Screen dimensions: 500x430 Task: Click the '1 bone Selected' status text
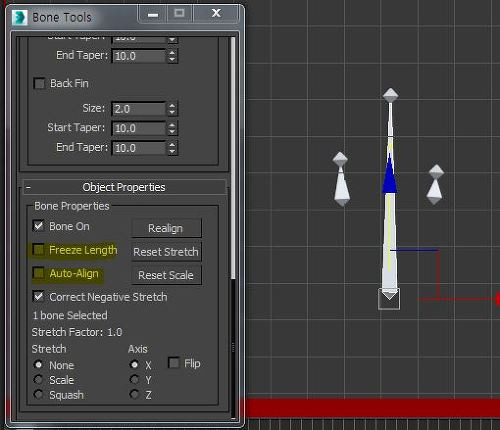(70, 315)
